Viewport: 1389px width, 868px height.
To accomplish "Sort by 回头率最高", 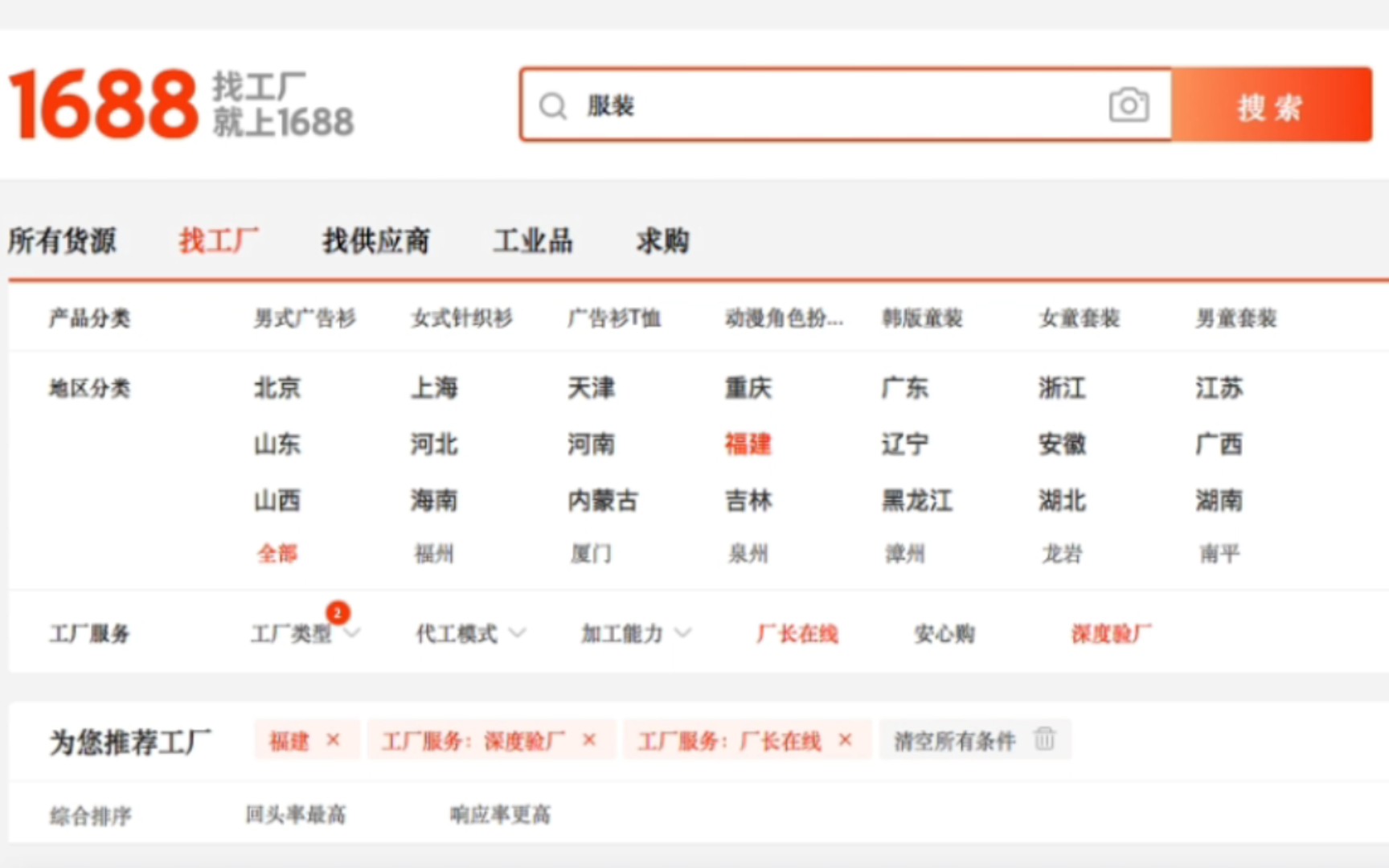I will (296, 814).
